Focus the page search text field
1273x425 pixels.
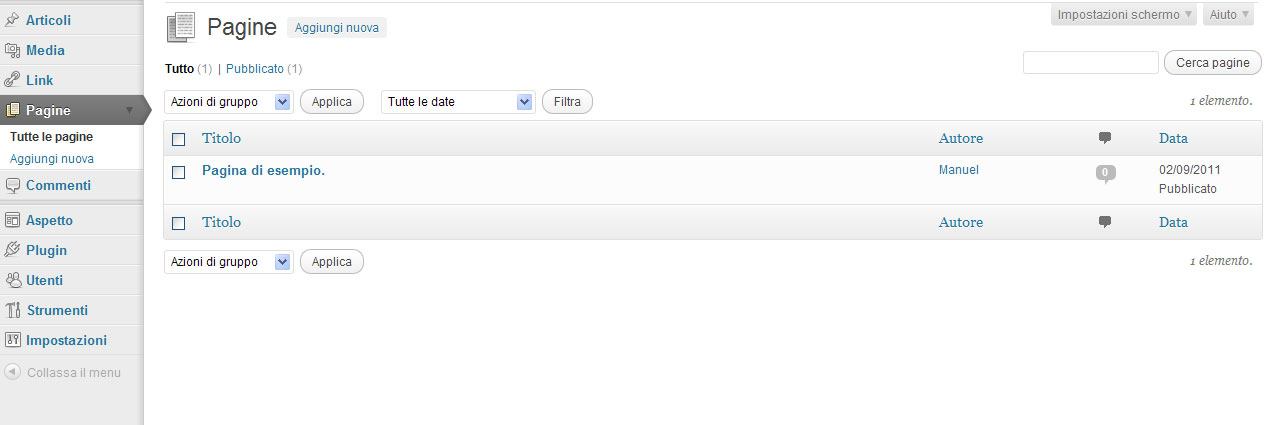pos(1090,63)
